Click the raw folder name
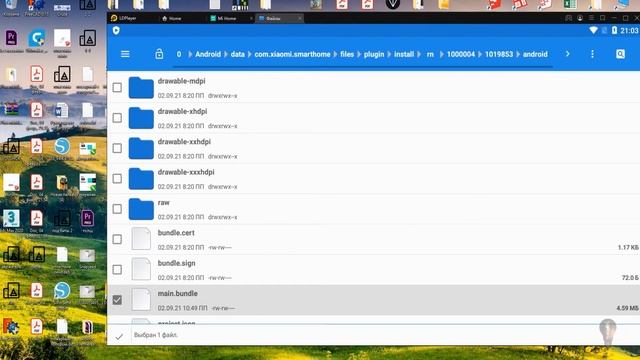The width and height of the screenshot is (640, 360). click(163, 202)
